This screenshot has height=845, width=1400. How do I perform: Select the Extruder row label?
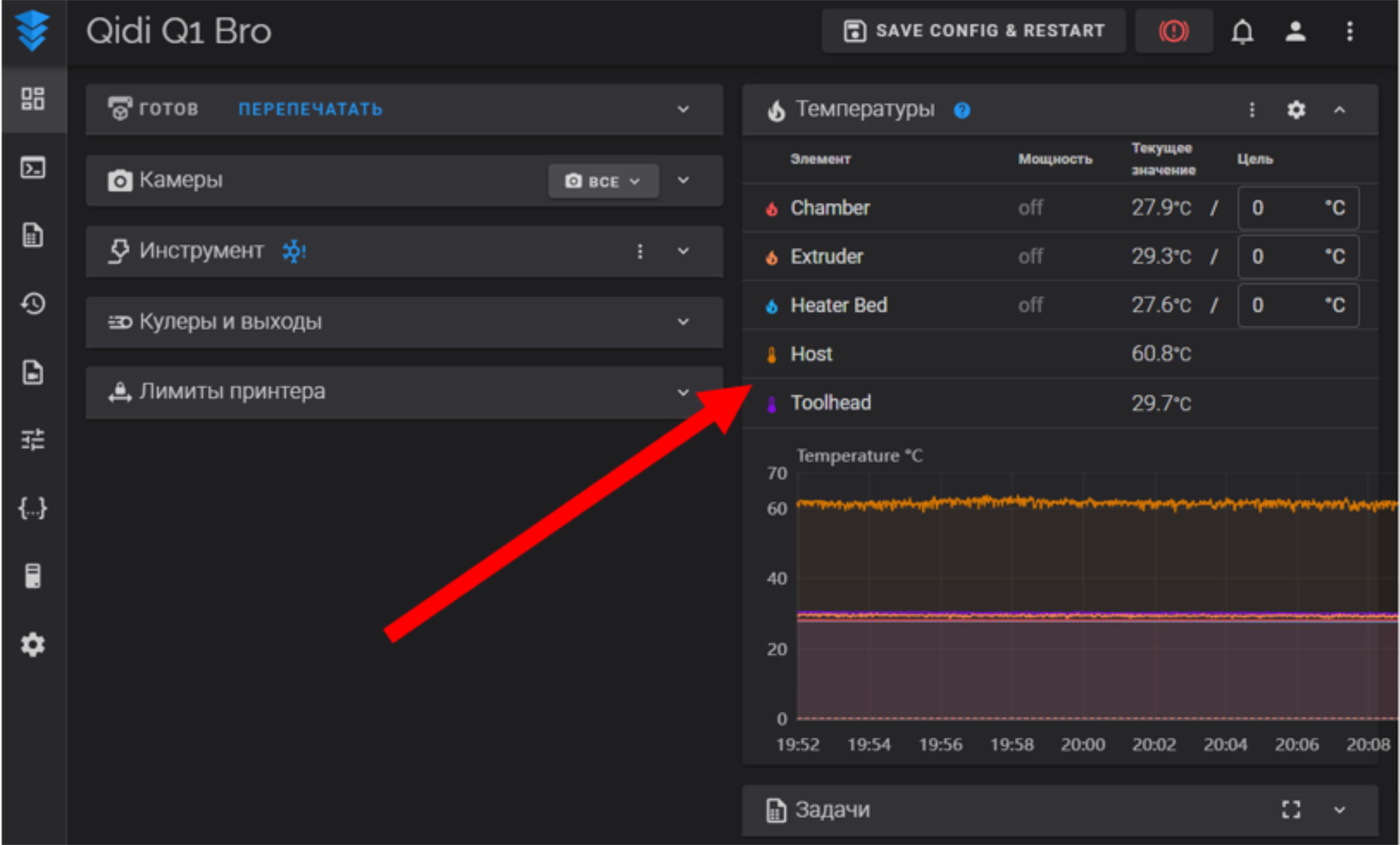click(827, 257)
